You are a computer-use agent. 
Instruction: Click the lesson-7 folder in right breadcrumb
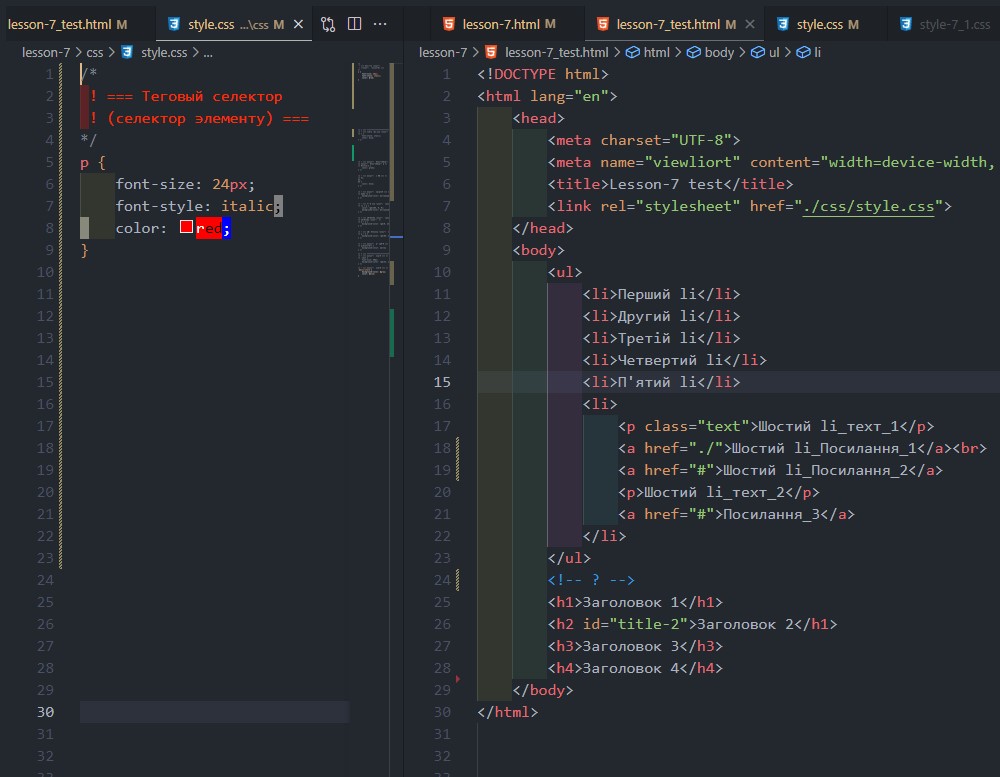pos(443,52)
